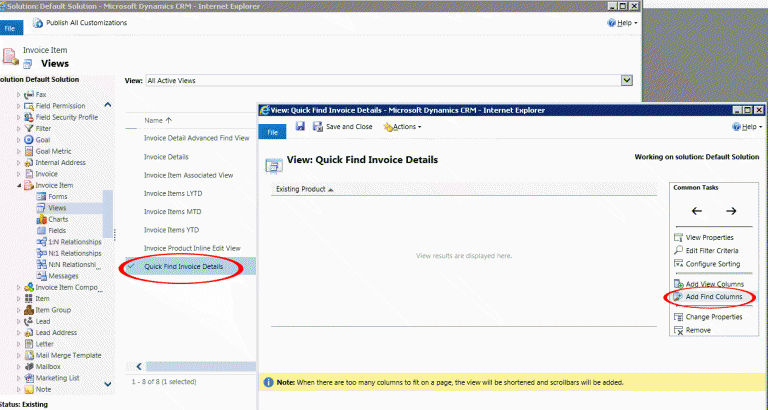
Task: Click the Lead Address entity icon
Action: pos(29,333)
